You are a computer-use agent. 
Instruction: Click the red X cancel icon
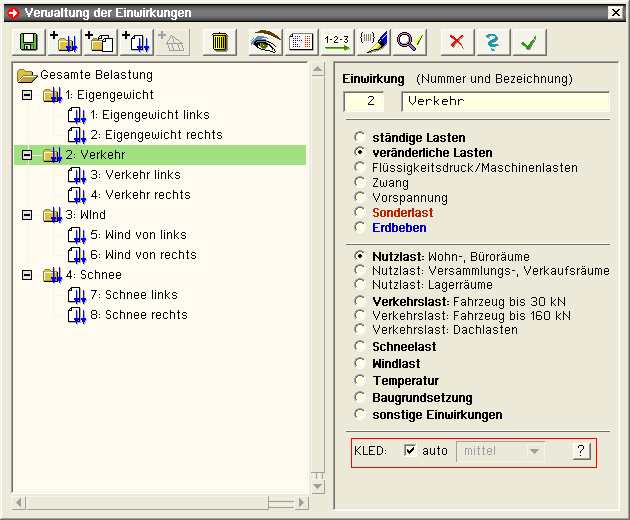[457, 41]
